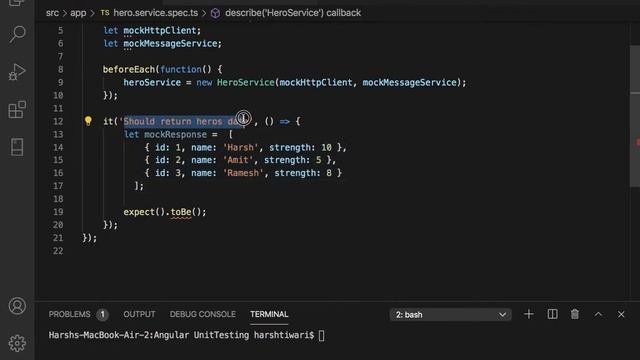Click the breadcrumb symbol cube icon

coord(215,13)
